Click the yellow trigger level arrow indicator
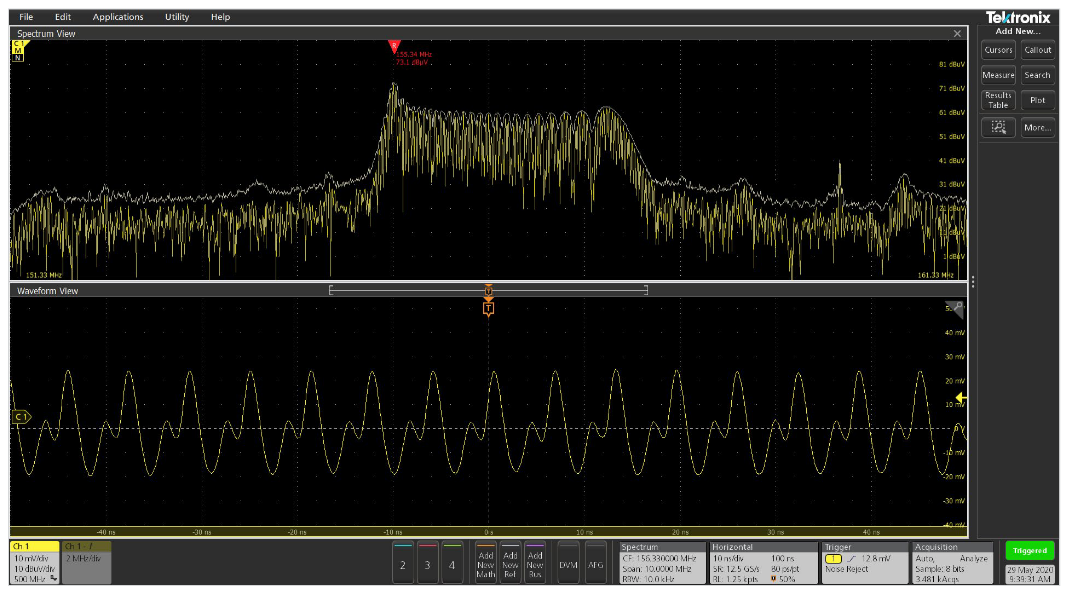 [x=960, y=398]
